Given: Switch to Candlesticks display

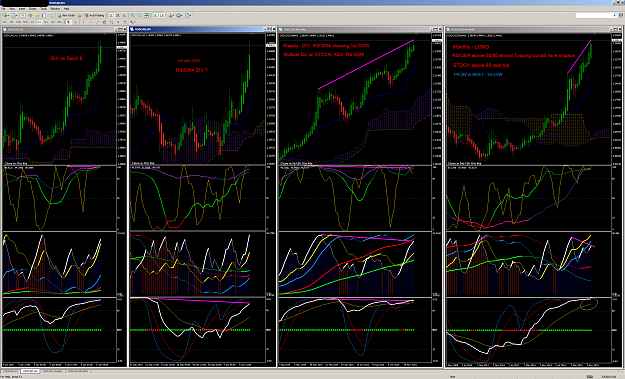Looking at the screenshot, I should tap(118, 16).
